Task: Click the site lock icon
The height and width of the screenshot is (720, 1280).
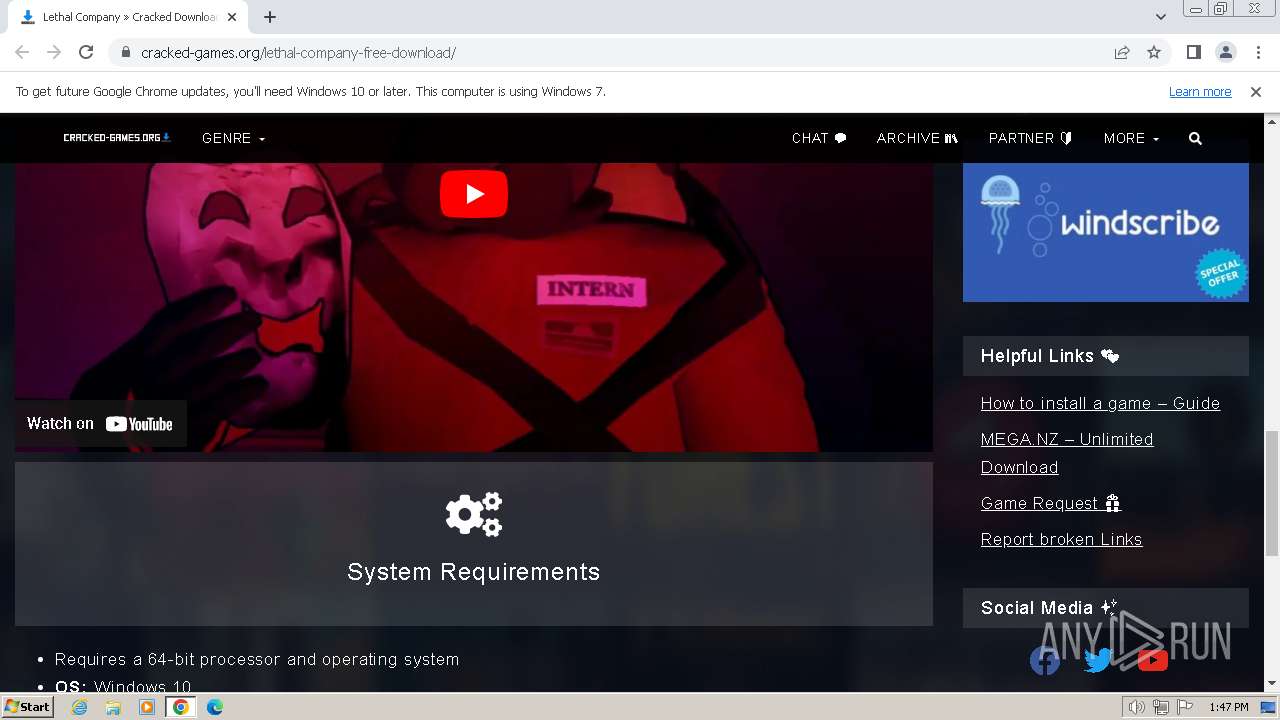Action: [125, 53]
